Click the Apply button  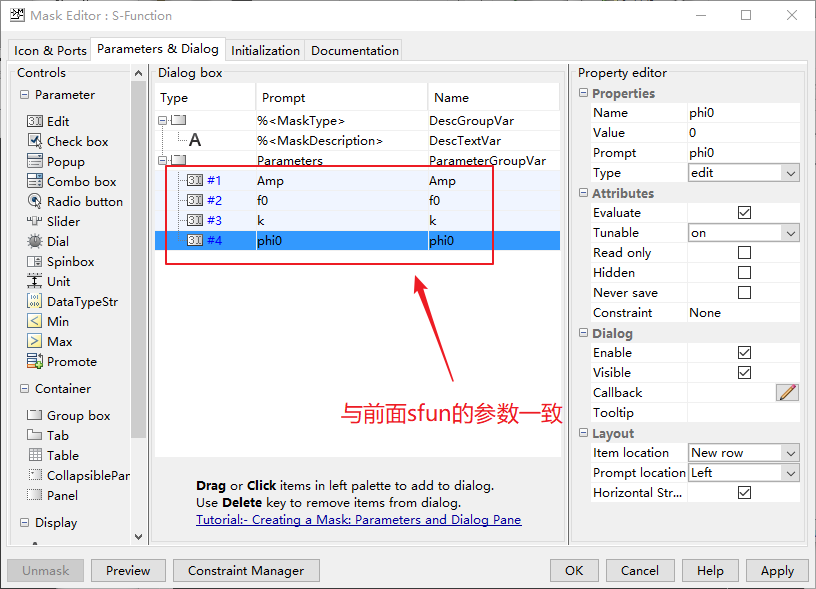[x=777, y=571]
